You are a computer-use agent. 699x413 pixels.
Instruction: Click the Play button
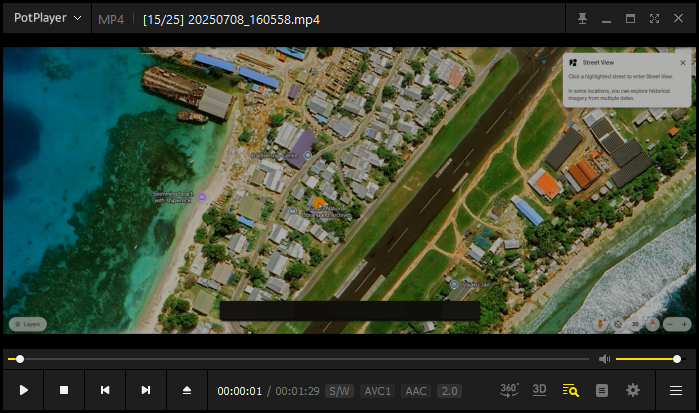tap(24, 390)
